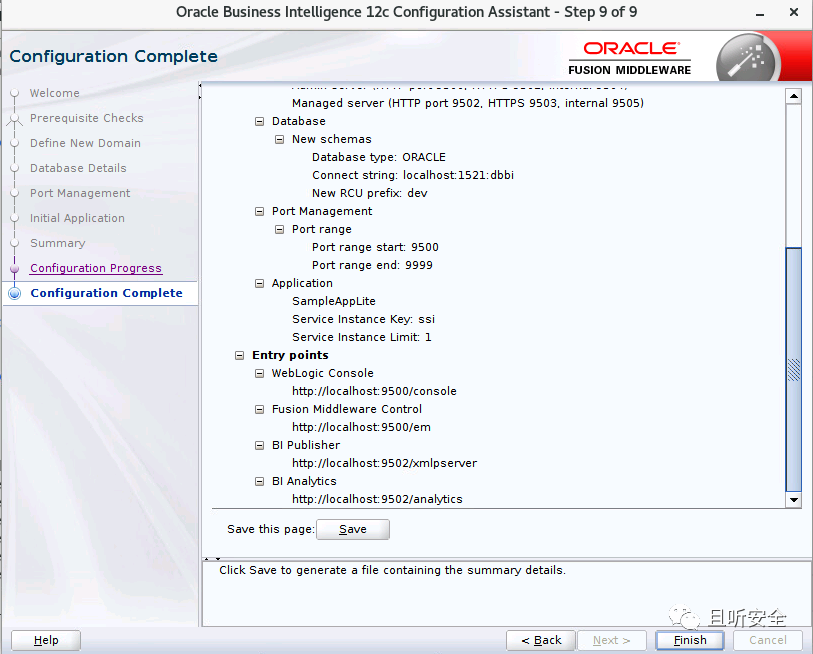This screenshot has width=813, height=654.
Task: Select Service Instance Limit: 1 row
Action: click(x=361, y=337)
